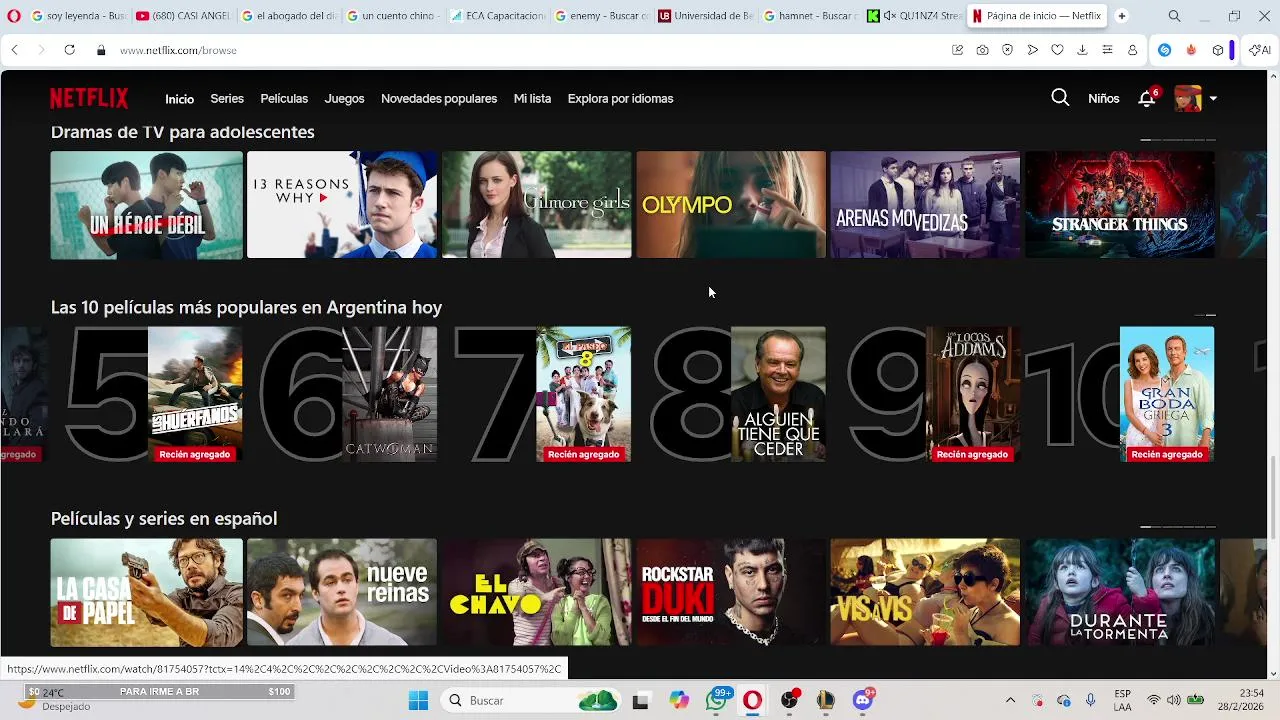Open a new tab with the plus button
Screen dimensions: 1280x720
pyautogui.click(x=1121, y=16)
